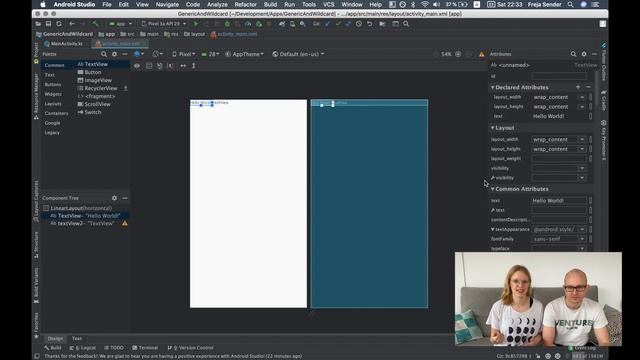Open Event Log tool window
Image resolution: width=640 pixels, height=360 pixels.
[582, 348]
